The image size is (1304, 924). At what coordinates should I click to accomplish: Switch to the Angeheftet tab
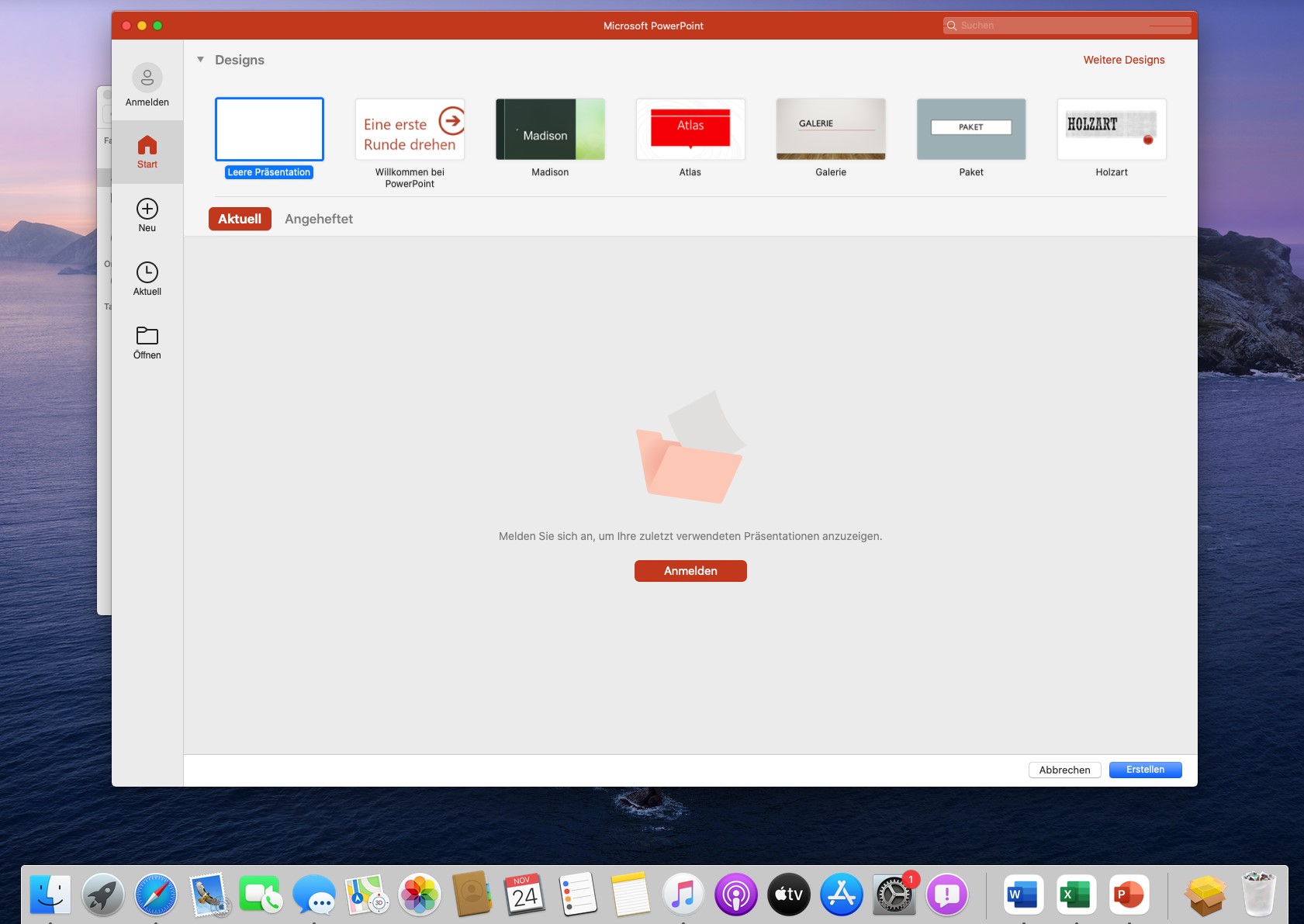(x=318, y=219)
